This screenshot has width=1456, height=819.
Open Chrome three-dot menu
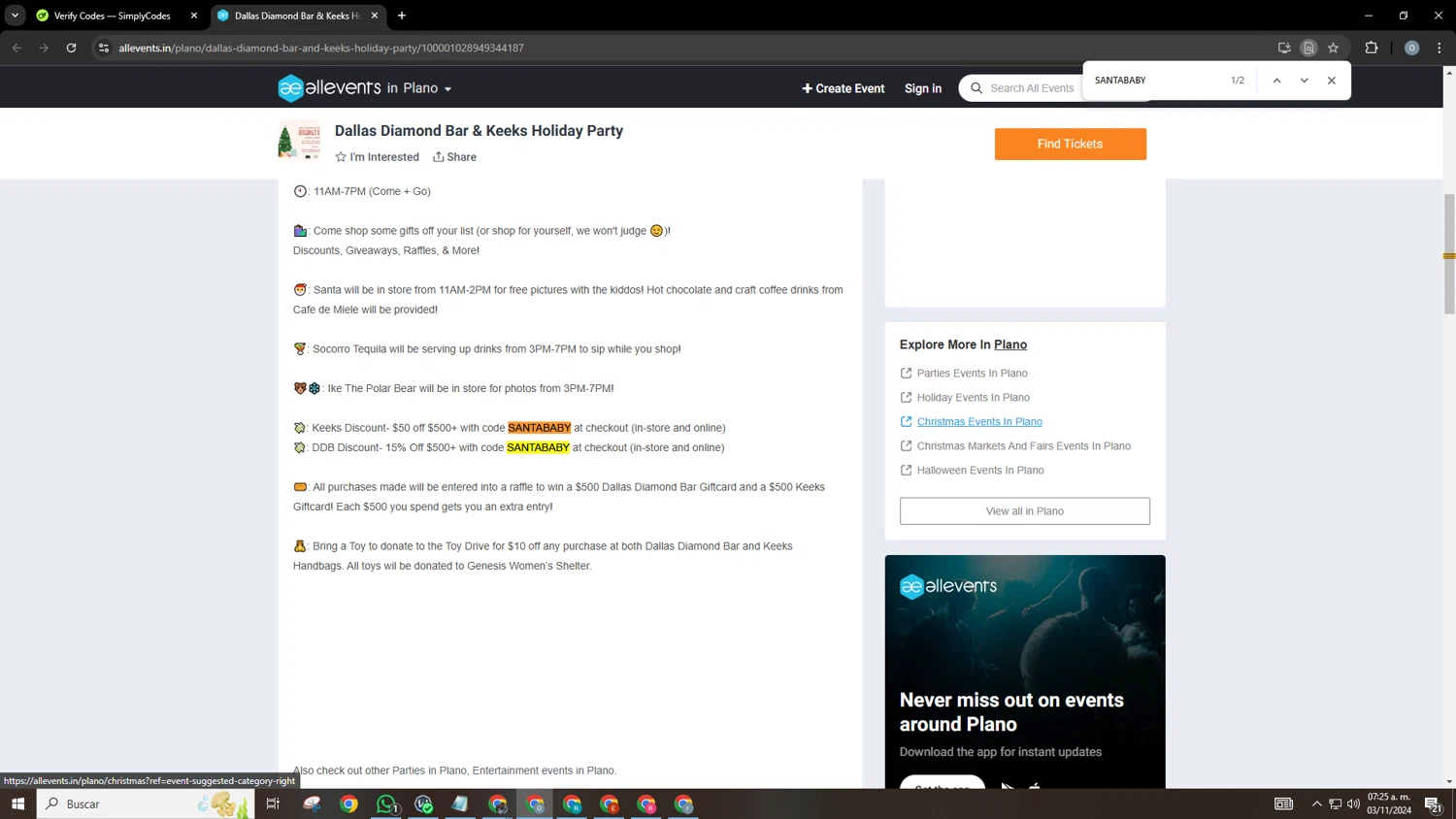[x=1439, y=48]
